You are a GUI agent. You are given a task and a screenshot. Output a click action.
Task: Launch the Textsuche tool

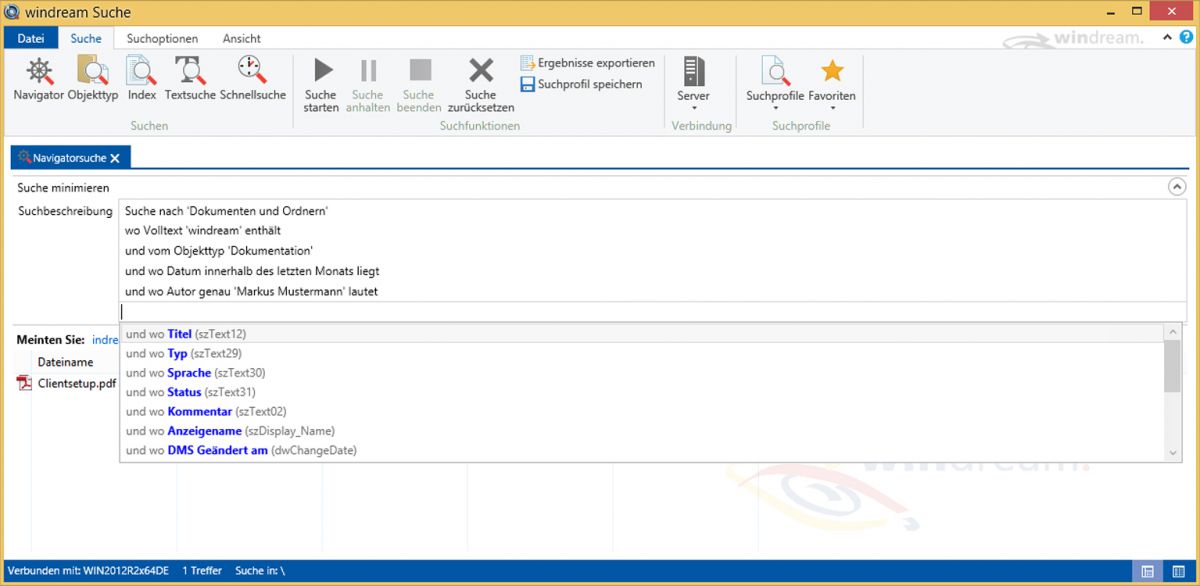(x=190, y=79)
